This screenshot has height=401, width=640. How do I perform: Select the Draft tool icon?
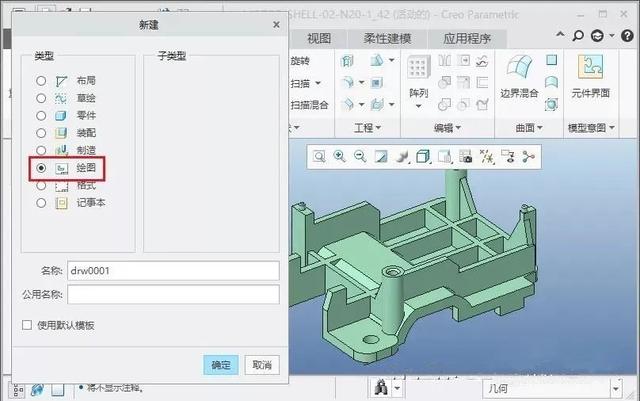tap(376, 61)
